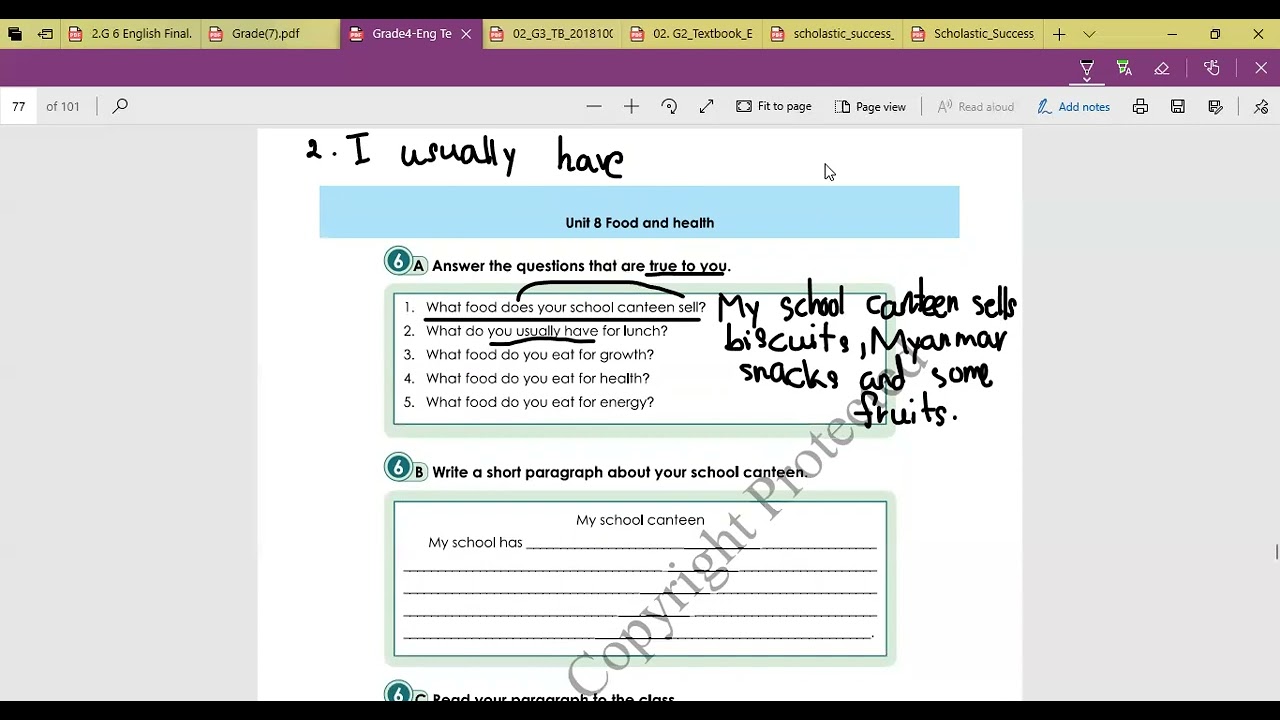The height and width of the screenshot is (720, 1280).
Task: Select the highlighter annotation tool
Action: tap(1124, 69)
